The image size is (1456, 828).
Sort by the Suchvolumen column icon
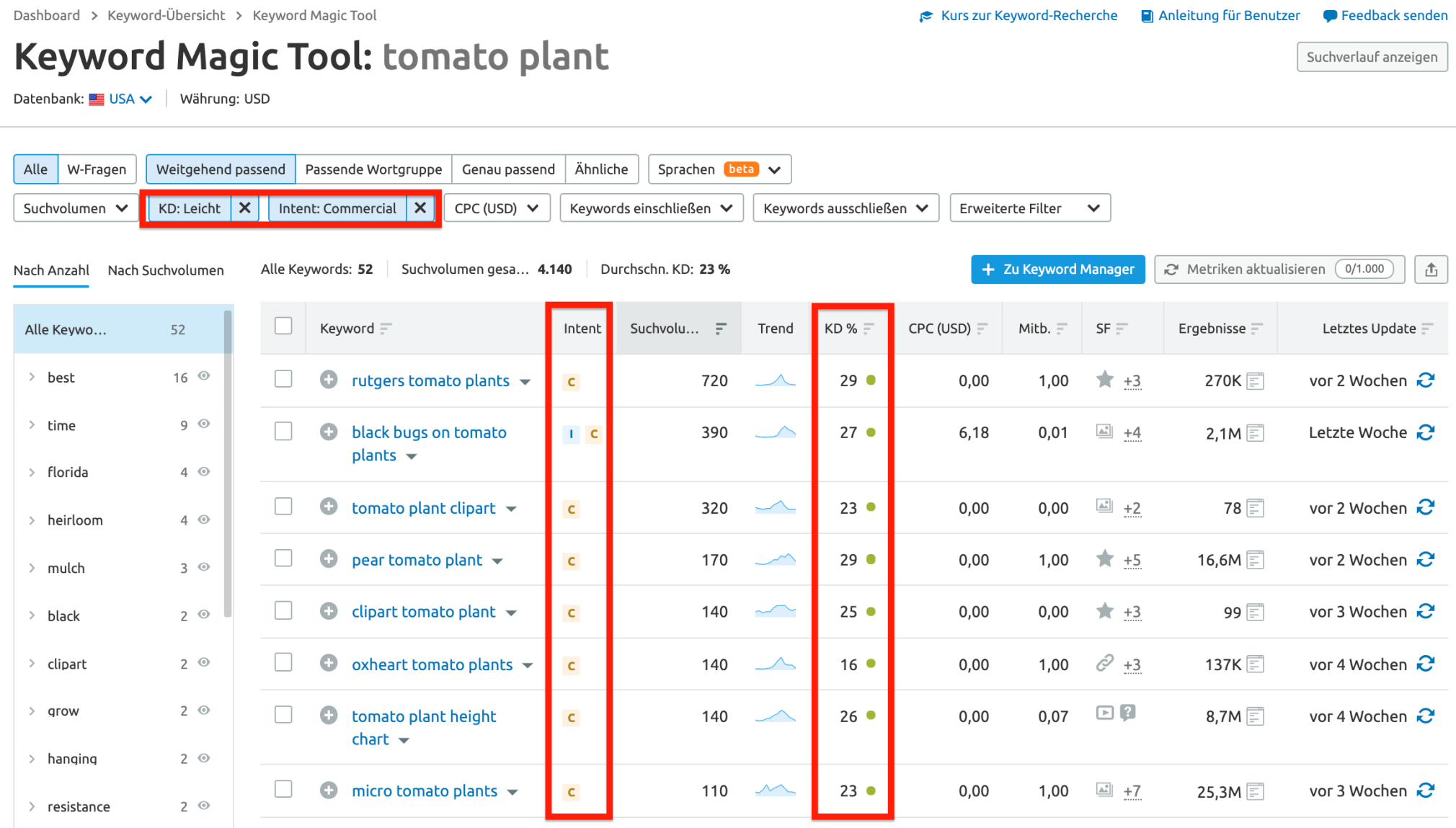720,329
